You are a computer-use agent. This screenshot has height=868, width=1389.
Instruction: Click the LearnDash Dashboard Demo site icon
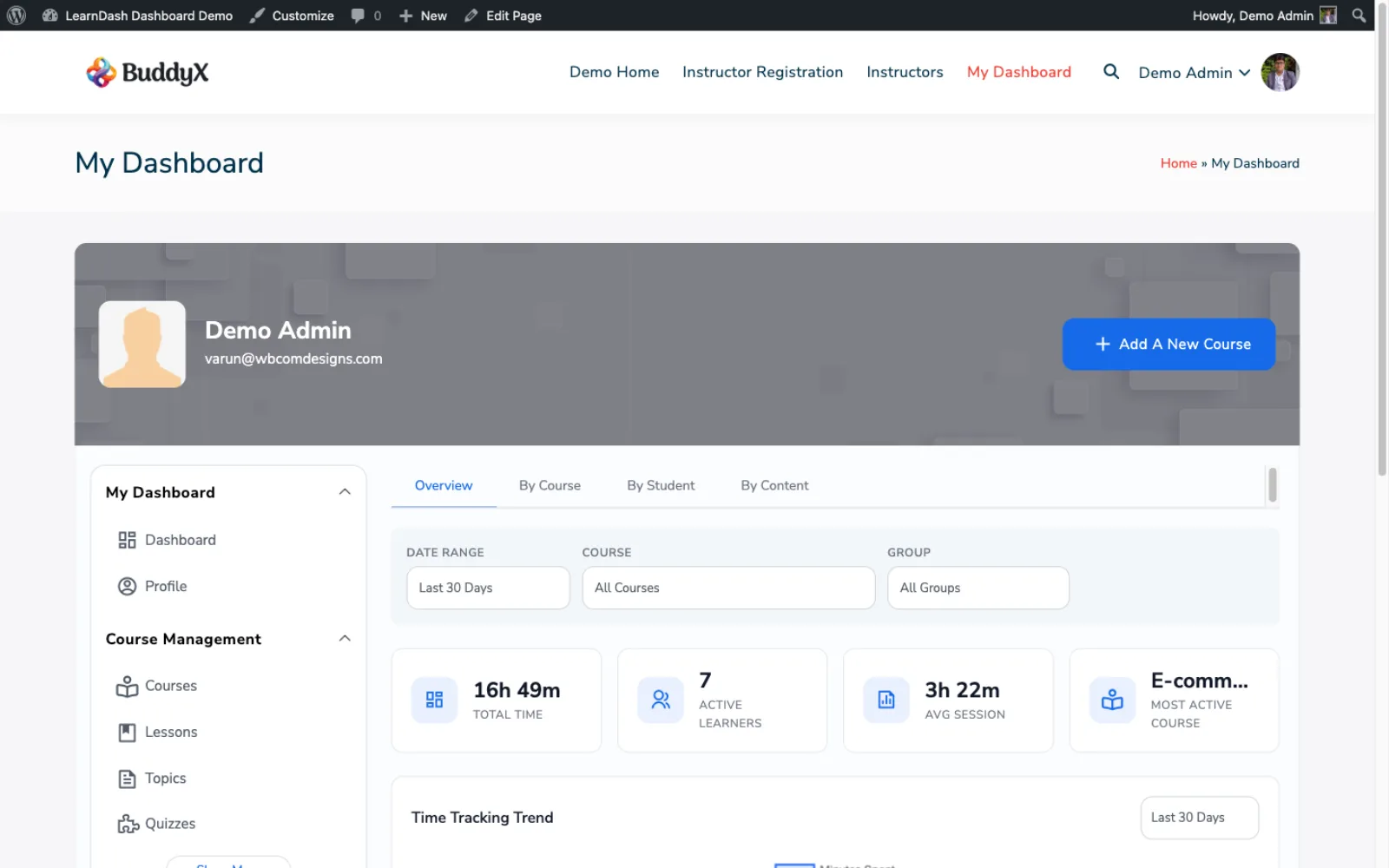pyautogui.click(x=50, y=16)
